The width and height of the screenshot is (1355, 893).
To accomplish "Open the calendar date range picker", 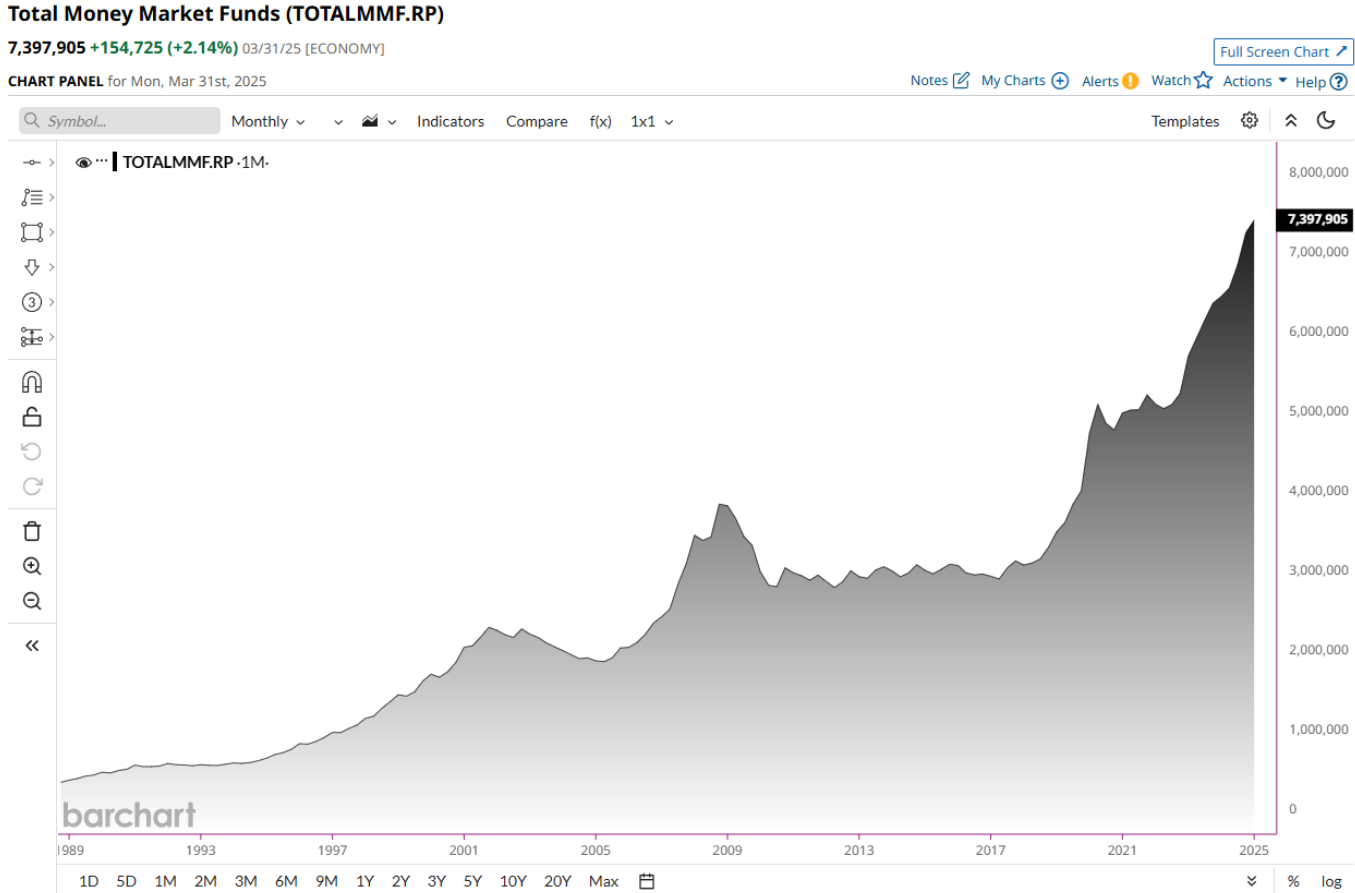I will coord(647,881).
